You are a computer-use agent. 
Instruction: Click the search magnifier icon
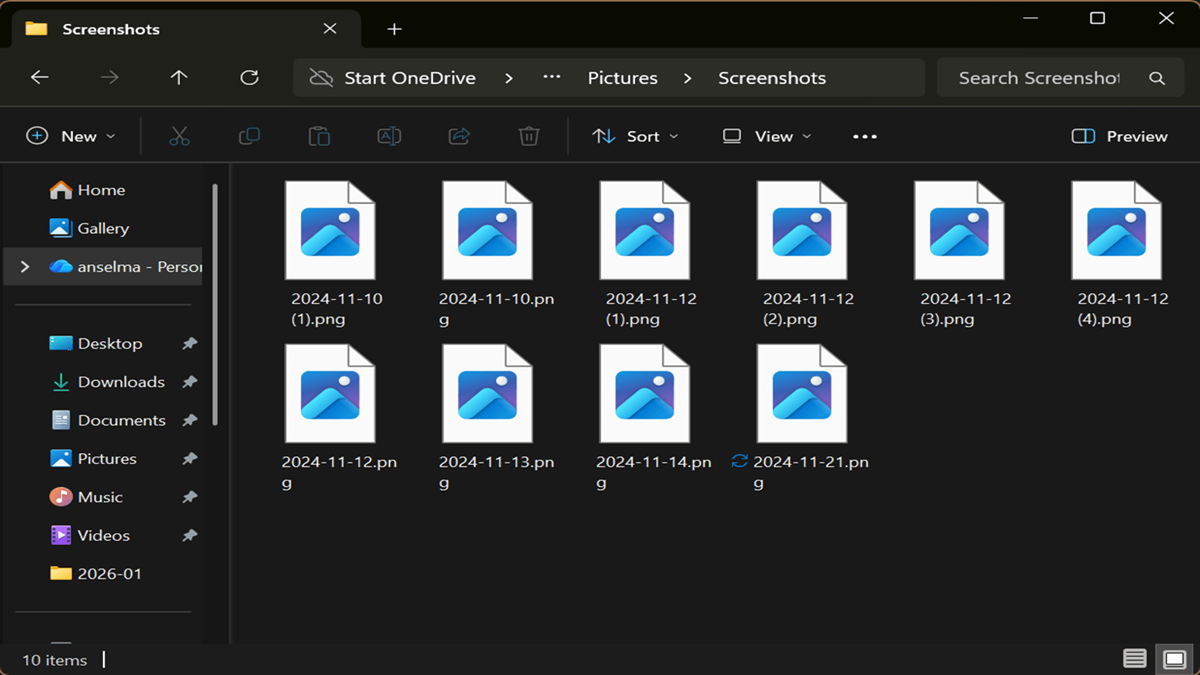(x=1157, y=78)
